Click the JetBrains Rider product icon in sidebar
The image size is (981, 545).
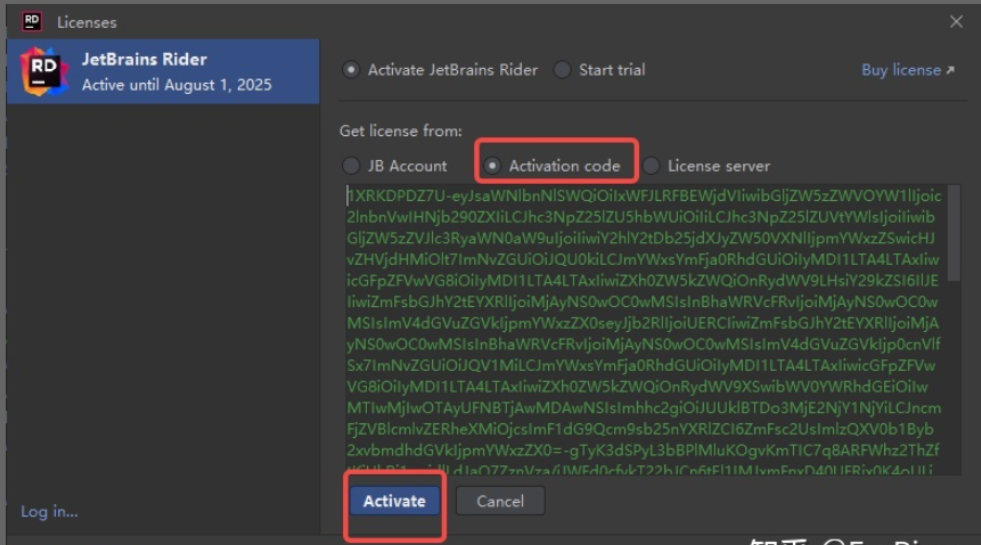pos(43,71)
